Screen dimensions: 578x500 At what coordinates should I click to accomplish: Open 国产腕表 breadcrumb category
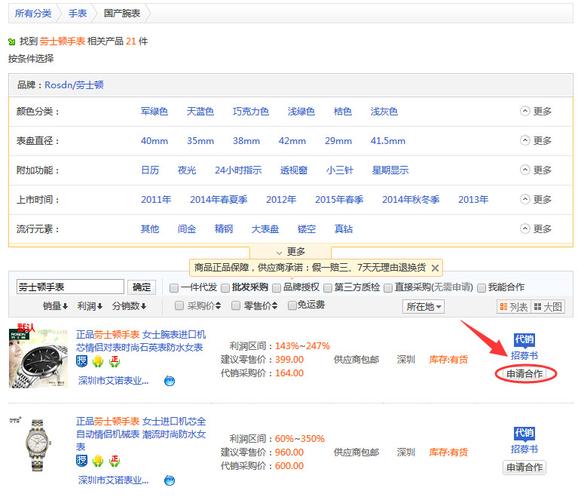pyautogui.click(x=122, y=14)
